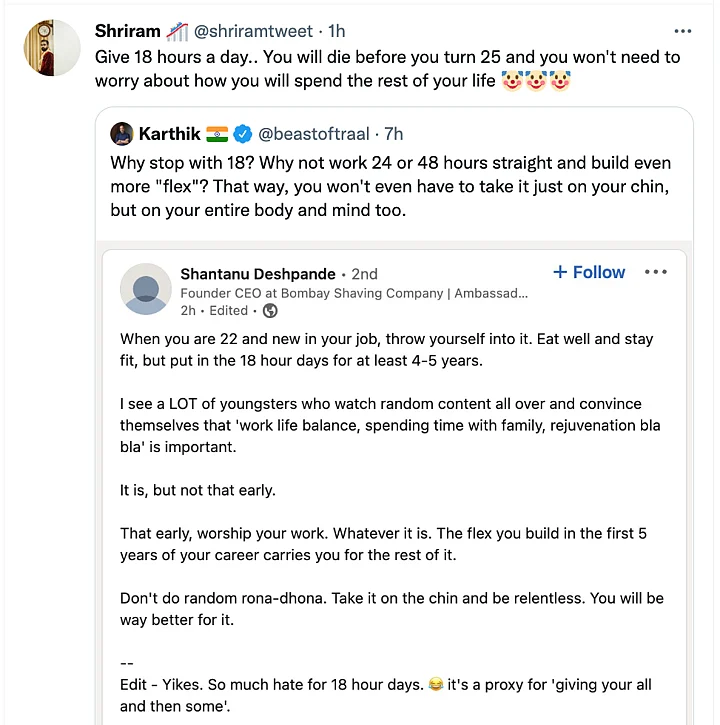This screenshot has width=720, height=725.
Task: Open the @beastoftraal handle
Action: click(314, 134)
